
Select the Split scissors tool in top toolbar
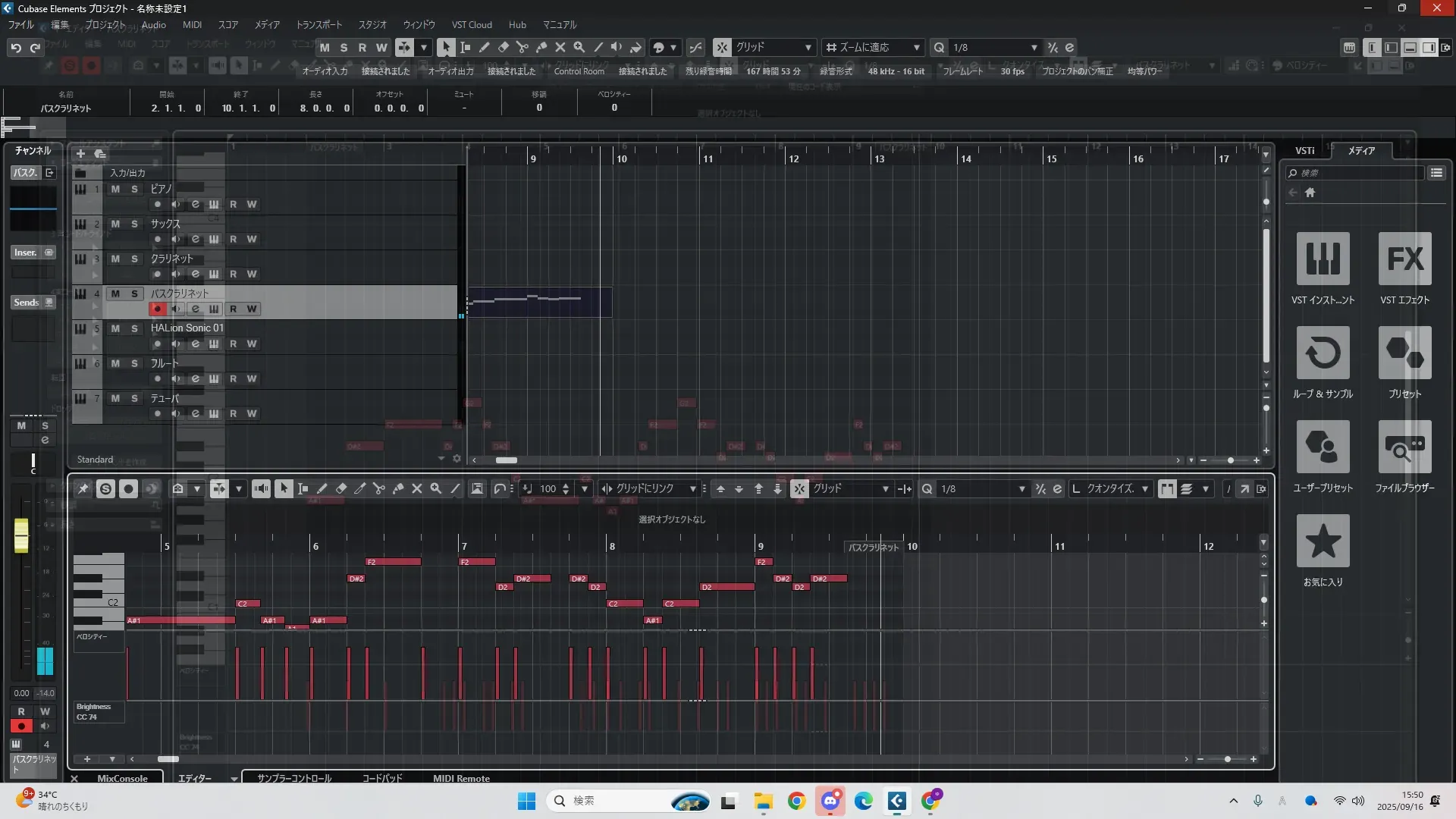coord(522,47)
